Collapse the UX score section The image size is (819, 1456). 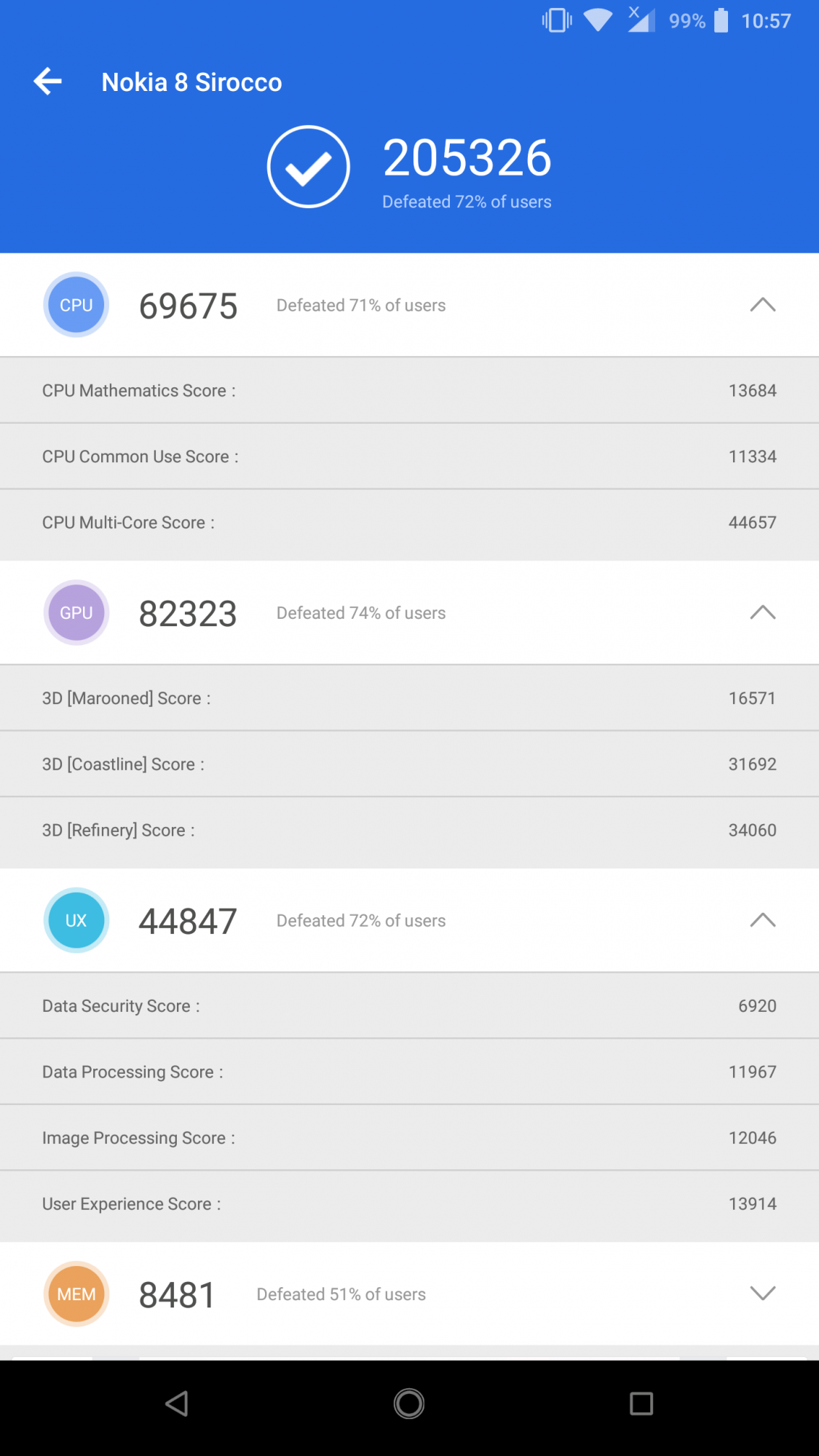click(762, 921)
